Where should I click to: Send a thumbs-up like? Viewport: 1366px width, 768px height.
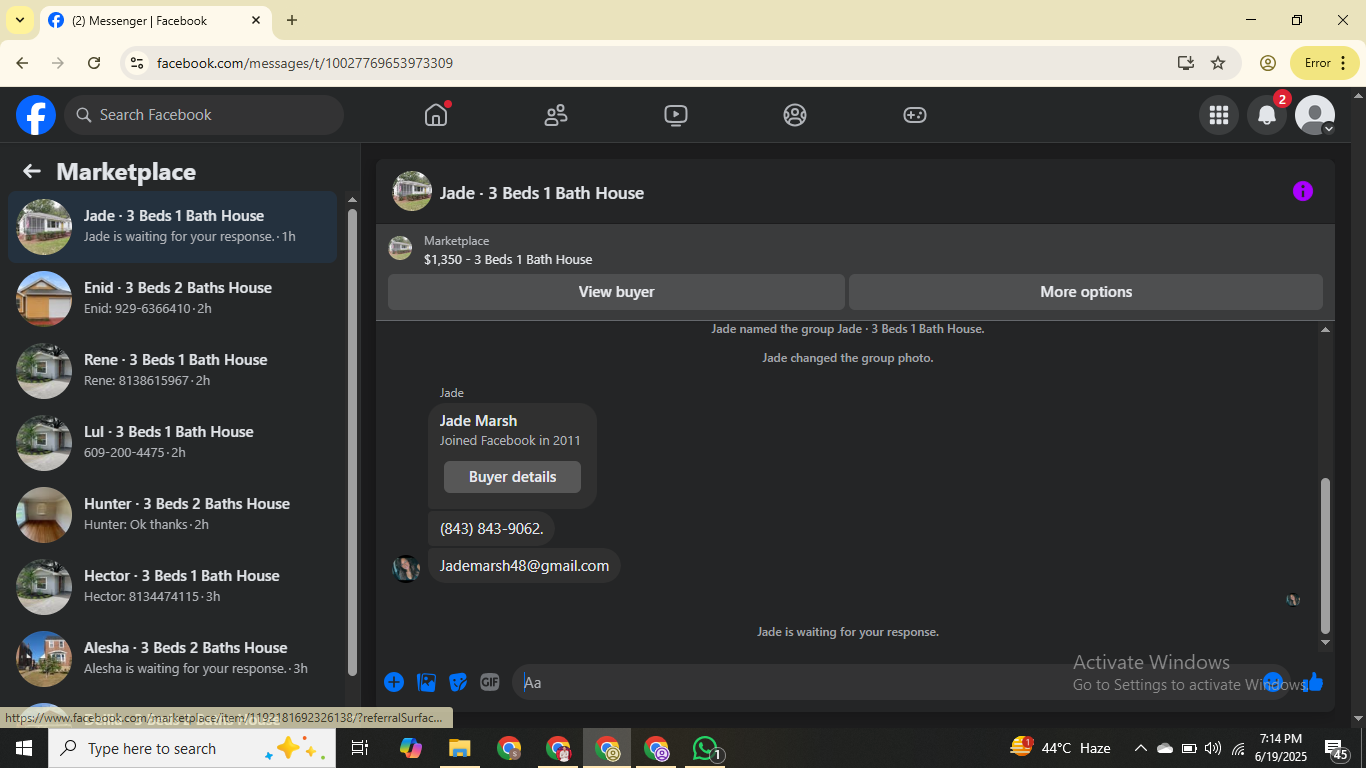[x=1314, y=682]
